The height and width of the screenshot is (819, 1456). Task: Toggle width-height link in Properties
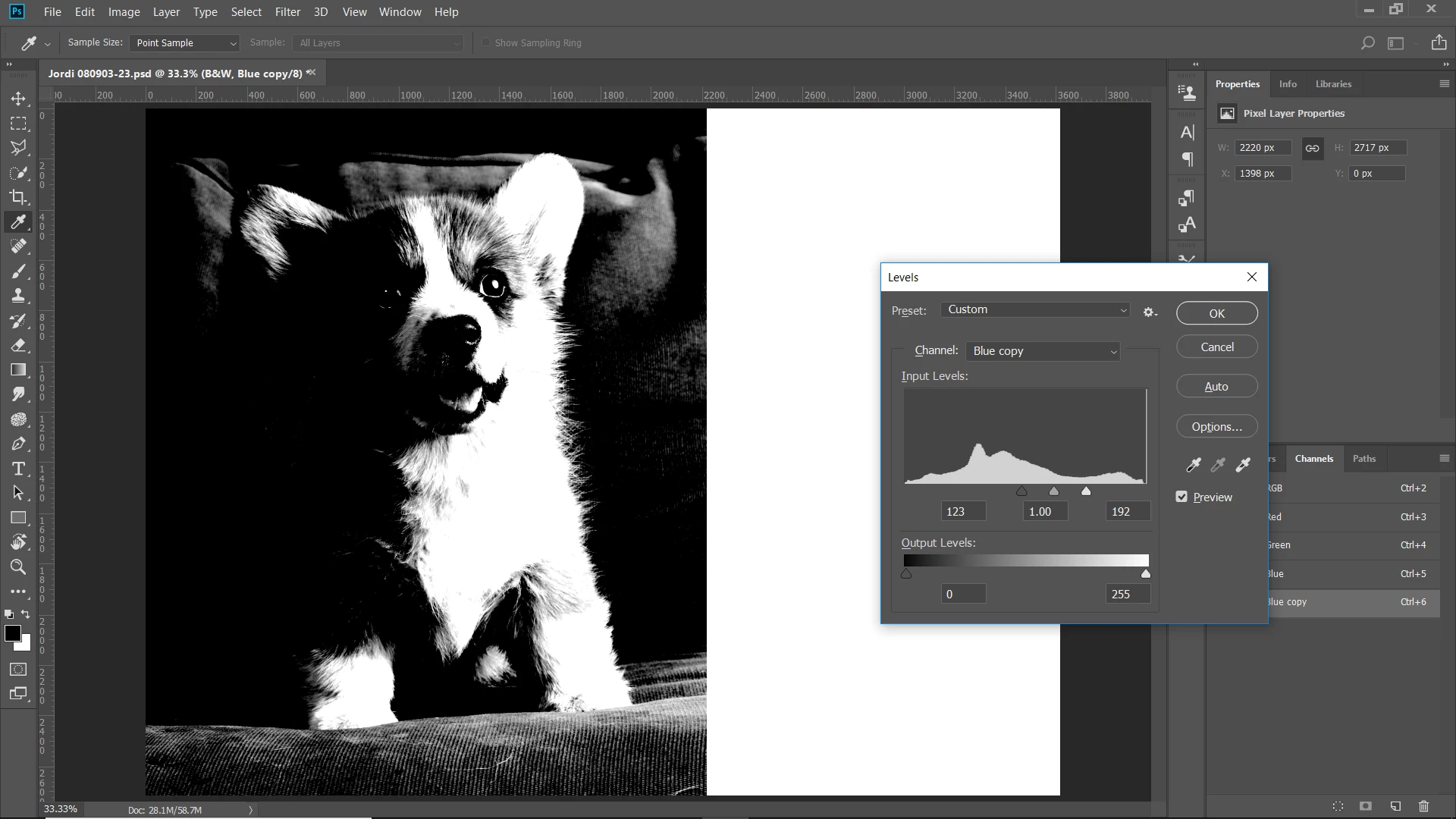(x=1312, y=148)
